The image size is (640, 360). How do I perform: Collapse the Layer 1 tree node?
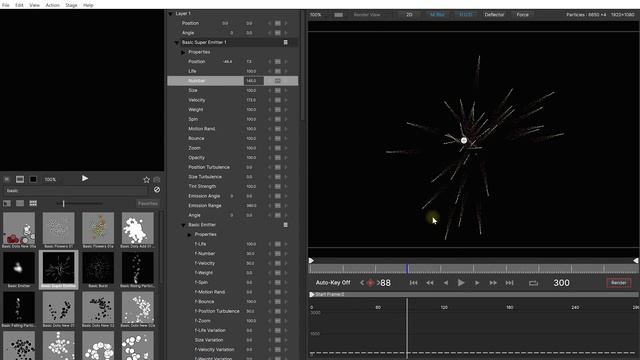click(170, 14)
